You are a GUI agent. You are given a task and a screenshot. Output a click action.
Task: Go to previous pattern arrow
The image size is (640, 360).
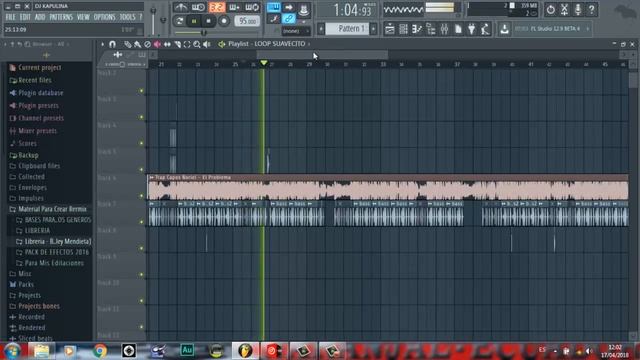click(321, 29)
